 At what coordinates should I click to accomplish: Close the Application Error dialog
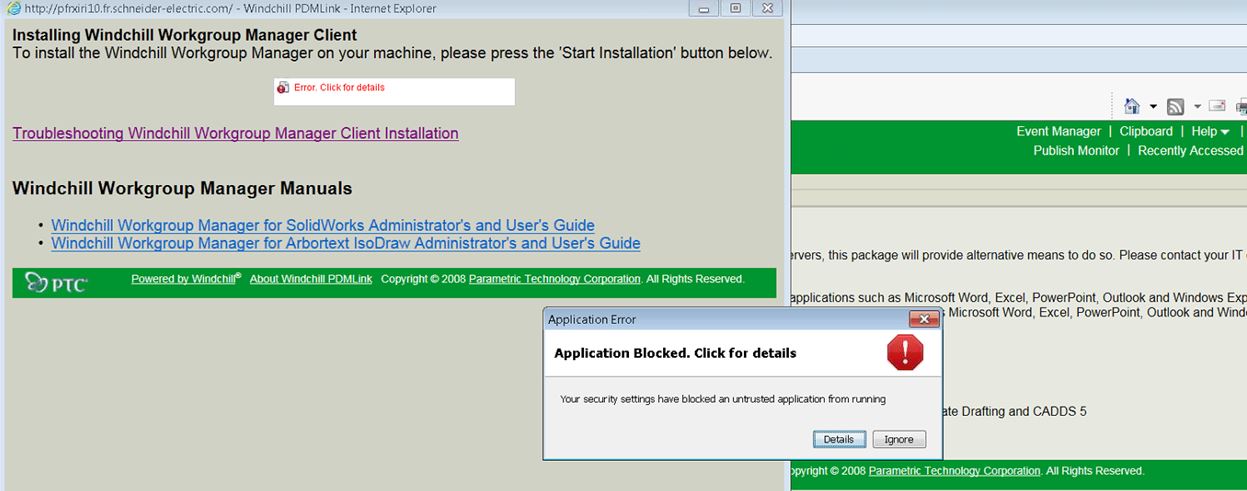click(922, 319)
